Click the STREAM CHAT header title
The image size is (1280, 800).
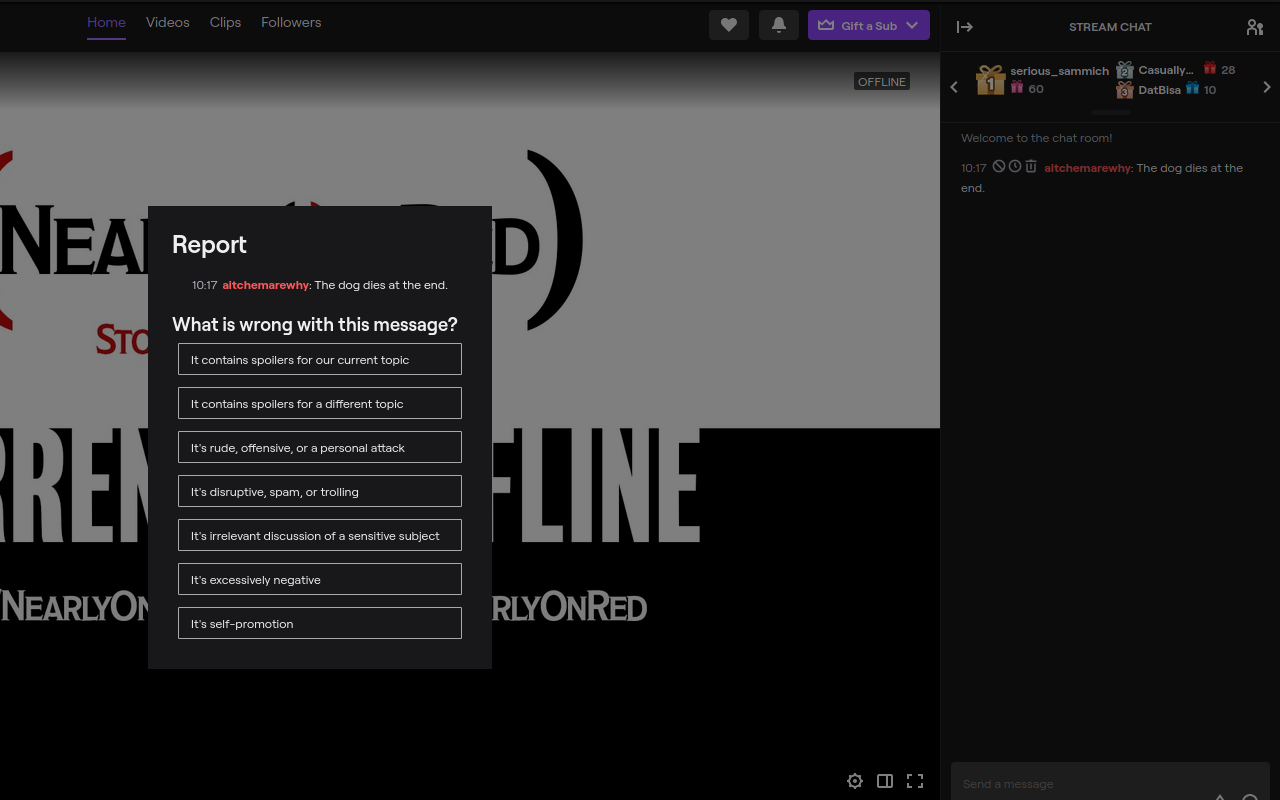pyautogui.click(x=1110, y=27)
